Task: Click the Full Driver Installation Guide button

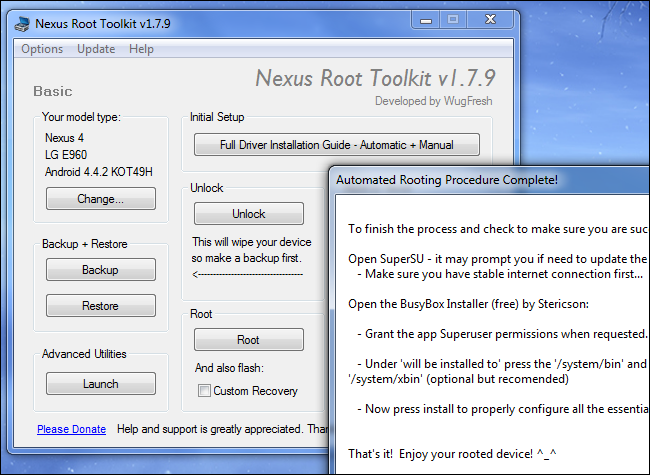Action: pos(337,145)
